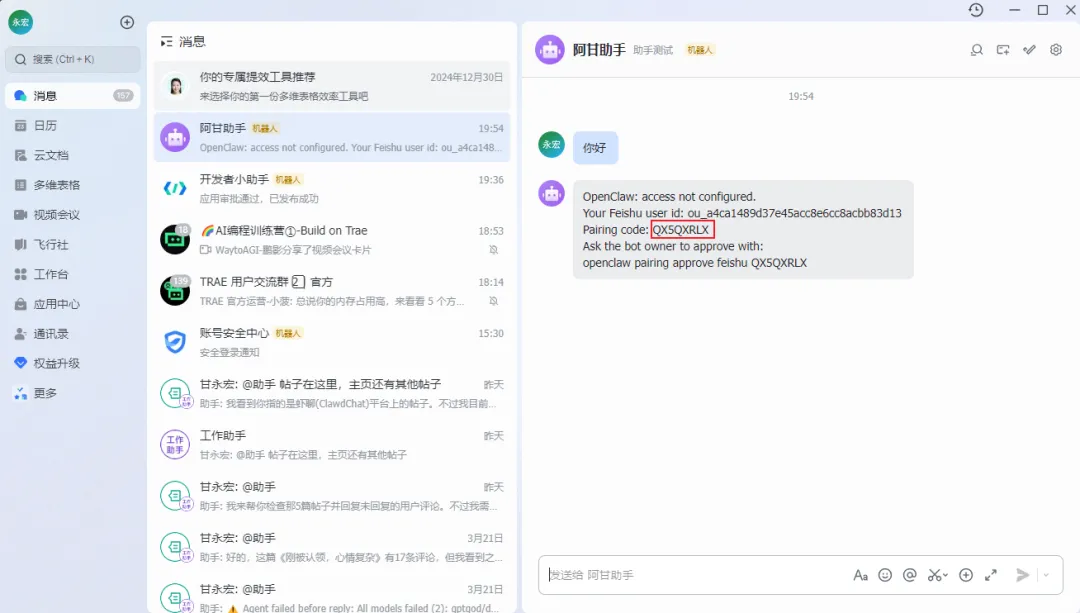Click the 阿甘助手 title in chat header

599,50
